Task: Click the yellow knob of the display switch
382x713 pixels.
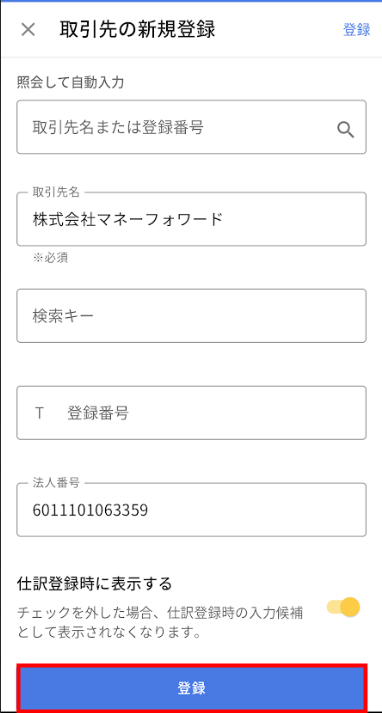Action: point(351,608)
